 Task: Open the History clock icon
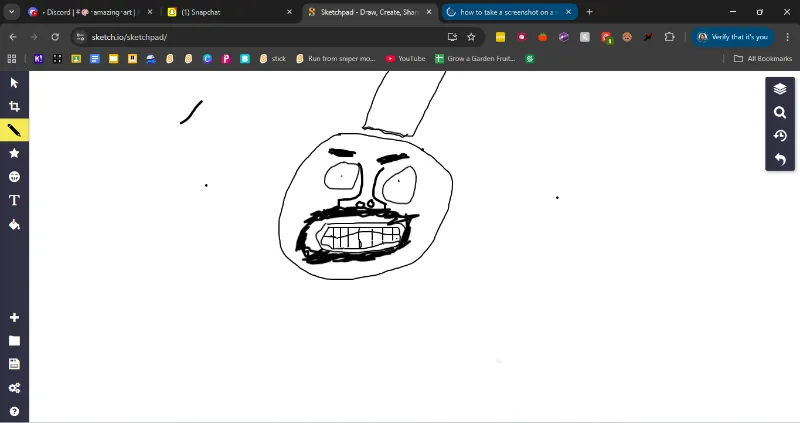[780, 136]
